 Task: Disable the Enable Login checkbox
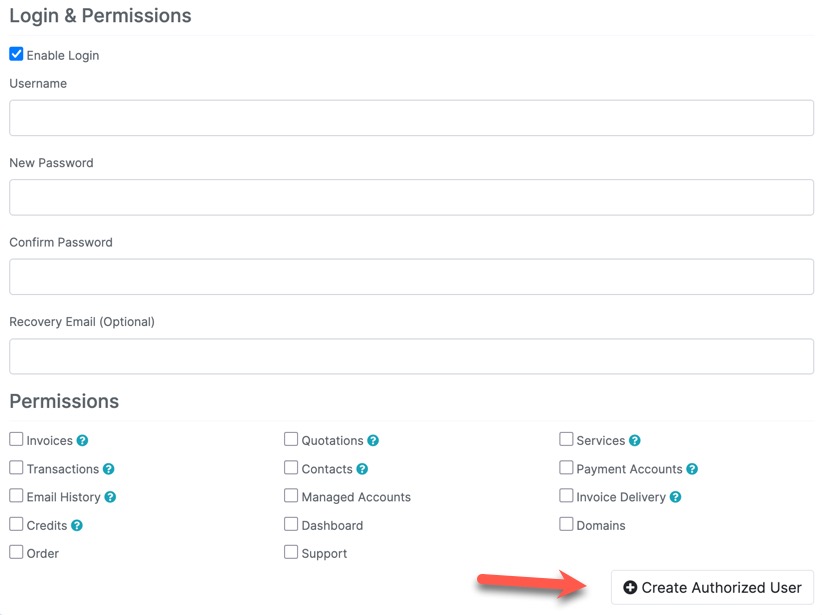15,53
